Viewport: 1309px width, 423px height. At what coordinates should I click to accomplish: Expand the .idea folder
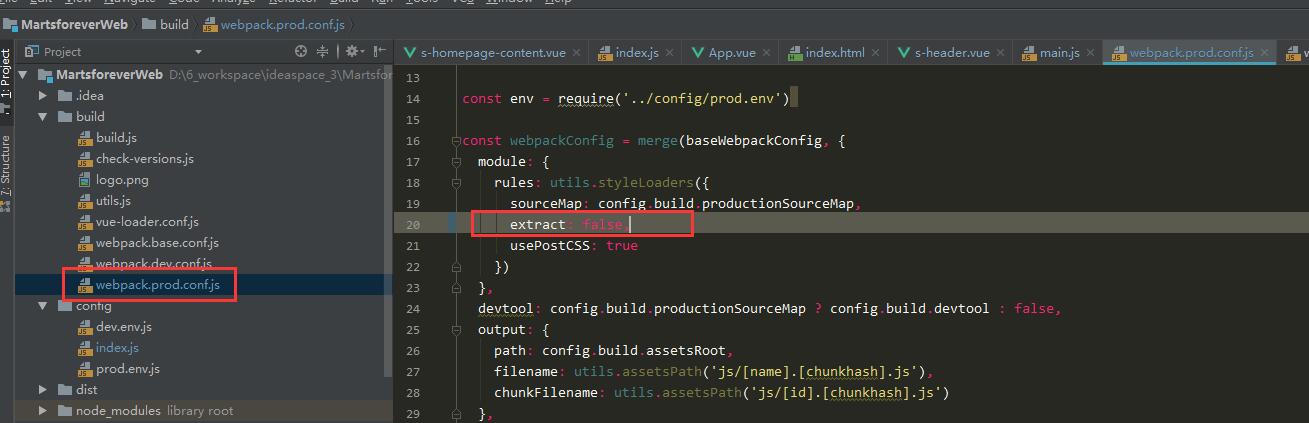(43, 96)
